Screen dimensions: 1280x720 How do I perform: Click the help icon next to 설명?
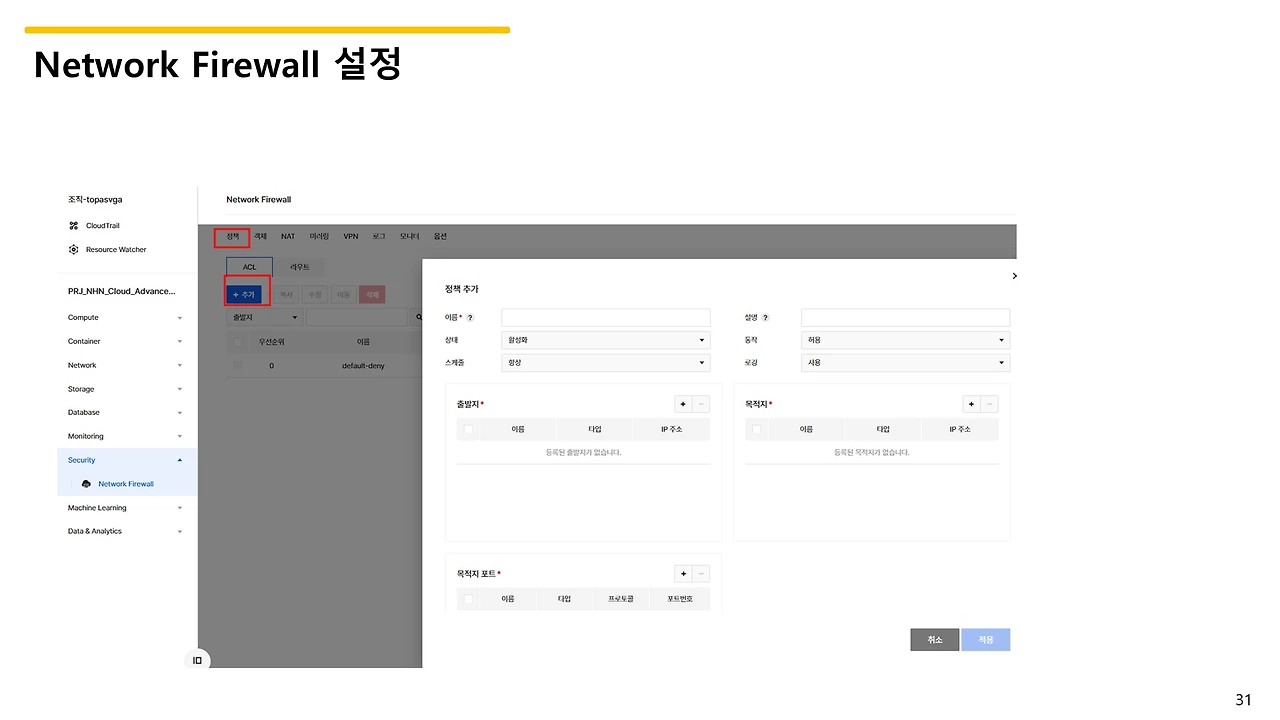[x=766, y=318]
